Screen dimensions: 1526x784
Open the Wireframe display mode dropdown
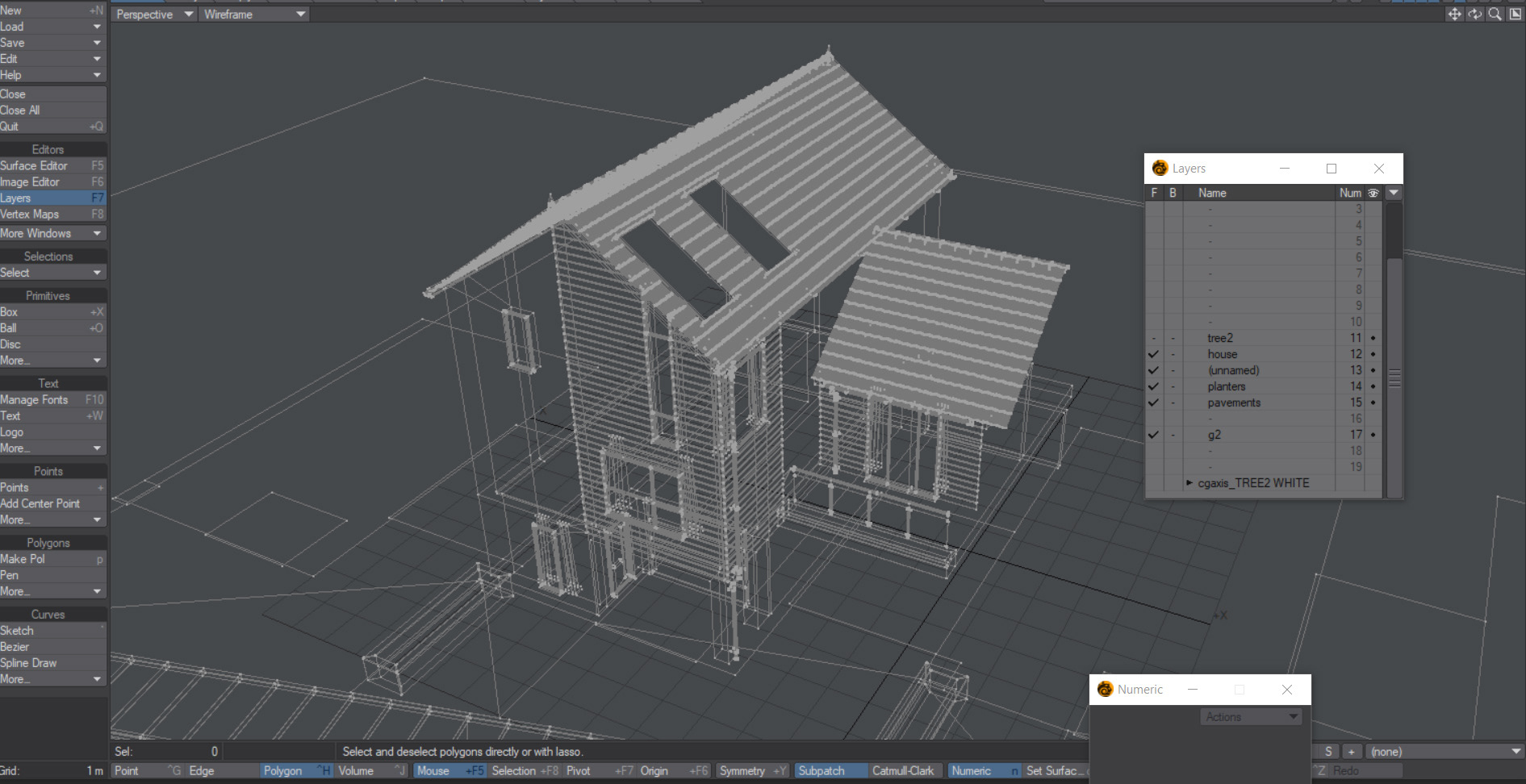tap(254, 15)
